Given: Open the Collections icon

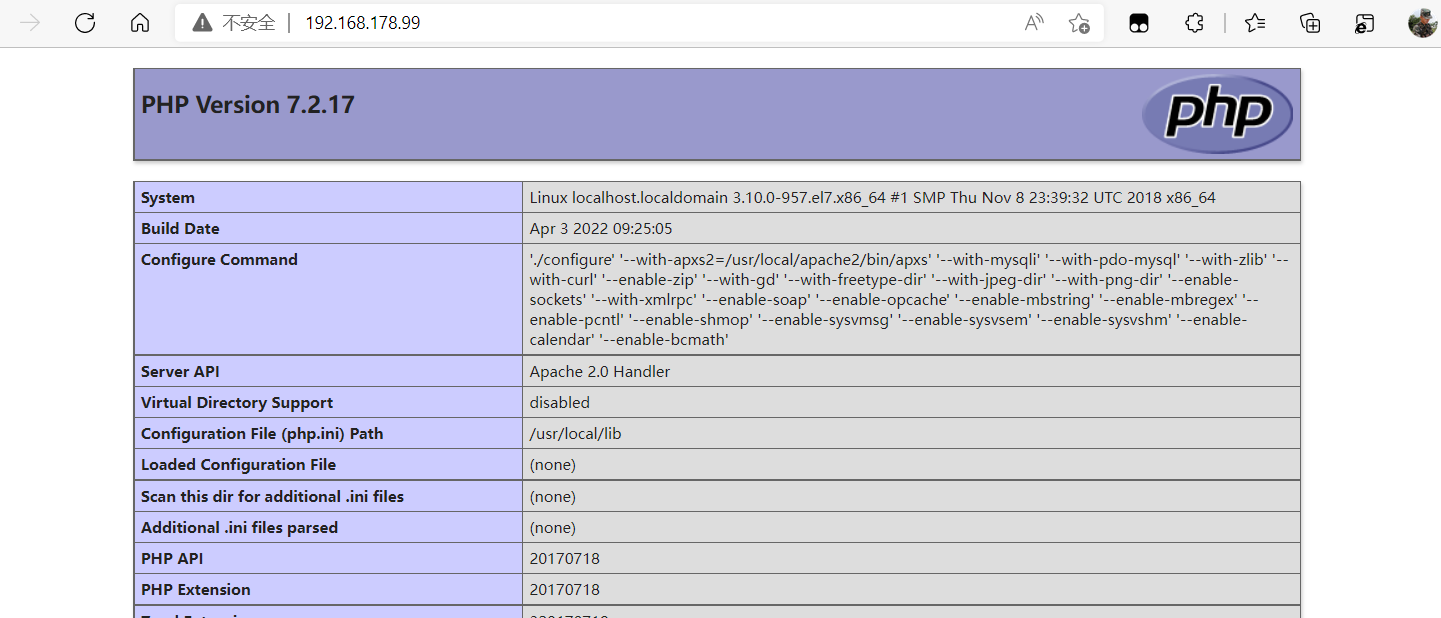Looking at the screenshot, I should pyautogui.click(x=1310, y=23).
